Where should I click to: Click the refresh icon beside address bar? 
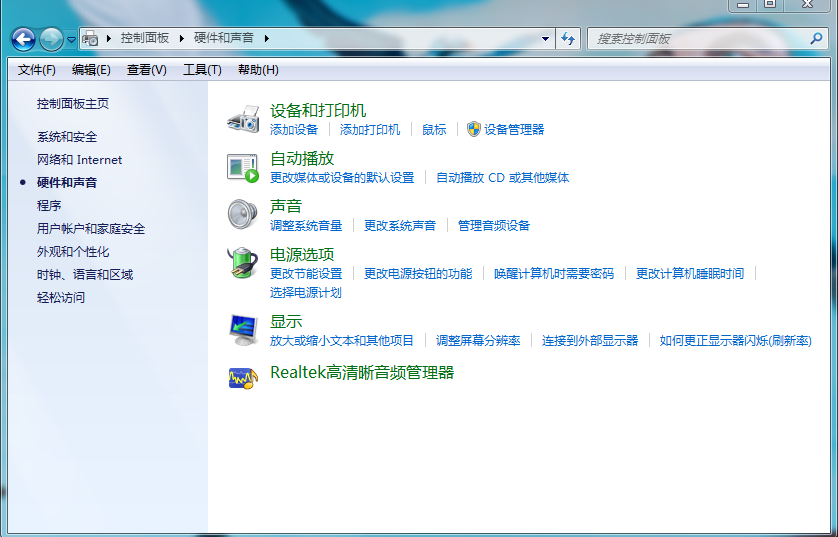[x=568, y=38]
